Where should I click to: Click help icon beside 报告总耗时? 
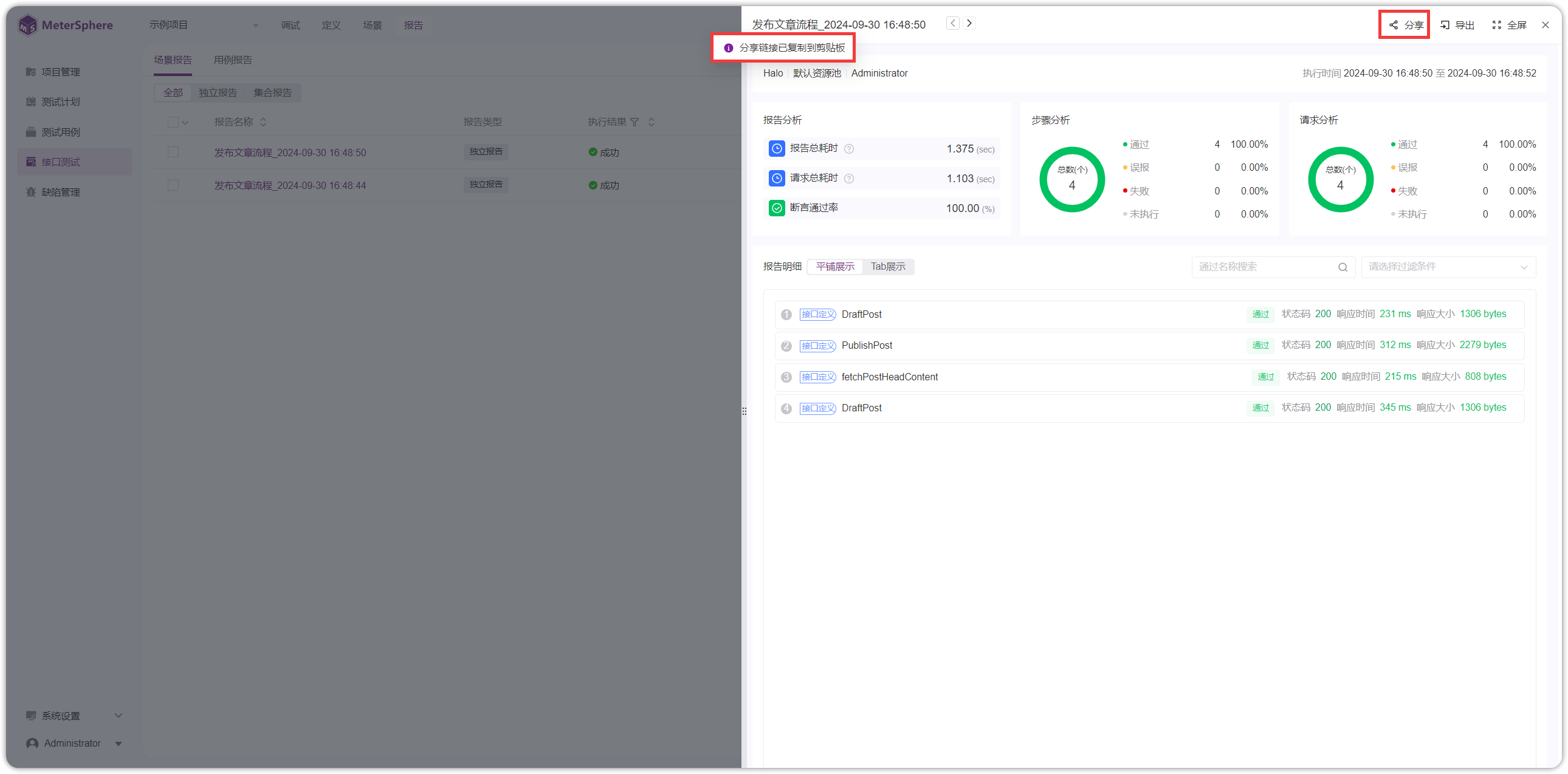coord(849,149)
